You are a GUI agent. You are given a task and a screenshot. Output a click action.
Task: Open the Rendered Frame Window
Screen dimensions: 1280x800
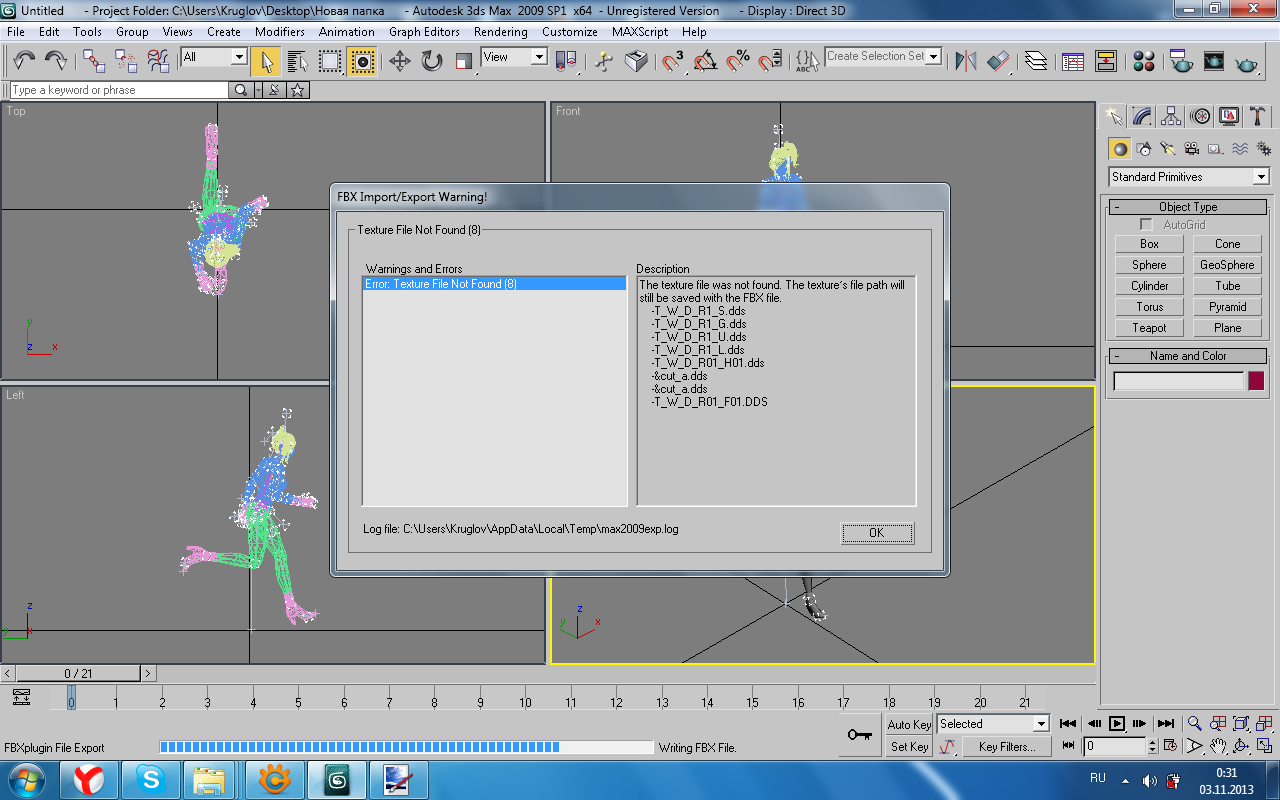pos(1214,61)
